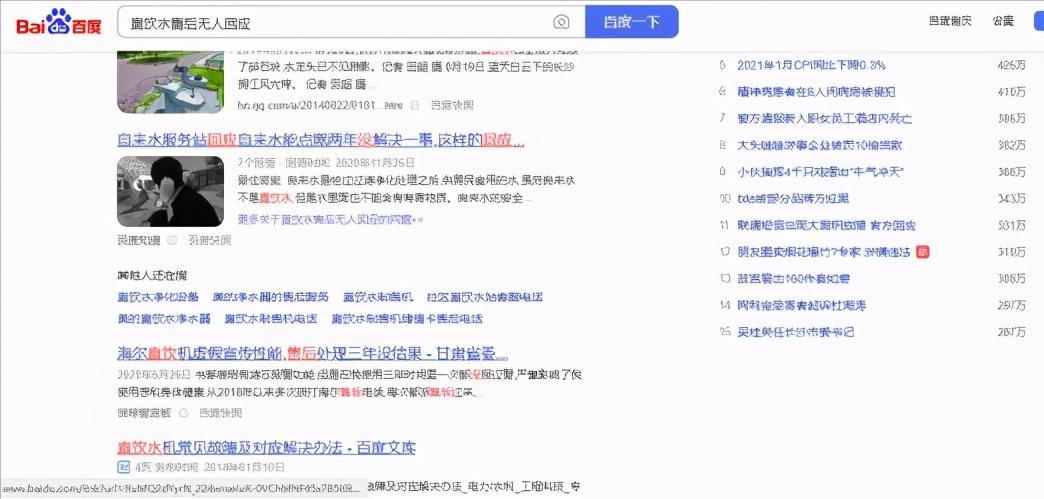Viewport: 1044px width, 499px height.
Task: Click the document icon beside 4页 in Wenku result
Action: (x=124, y=466)
